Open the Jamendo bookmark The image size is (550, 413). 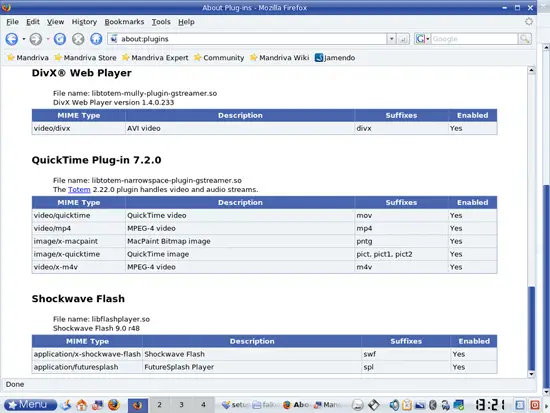(335, 58)
